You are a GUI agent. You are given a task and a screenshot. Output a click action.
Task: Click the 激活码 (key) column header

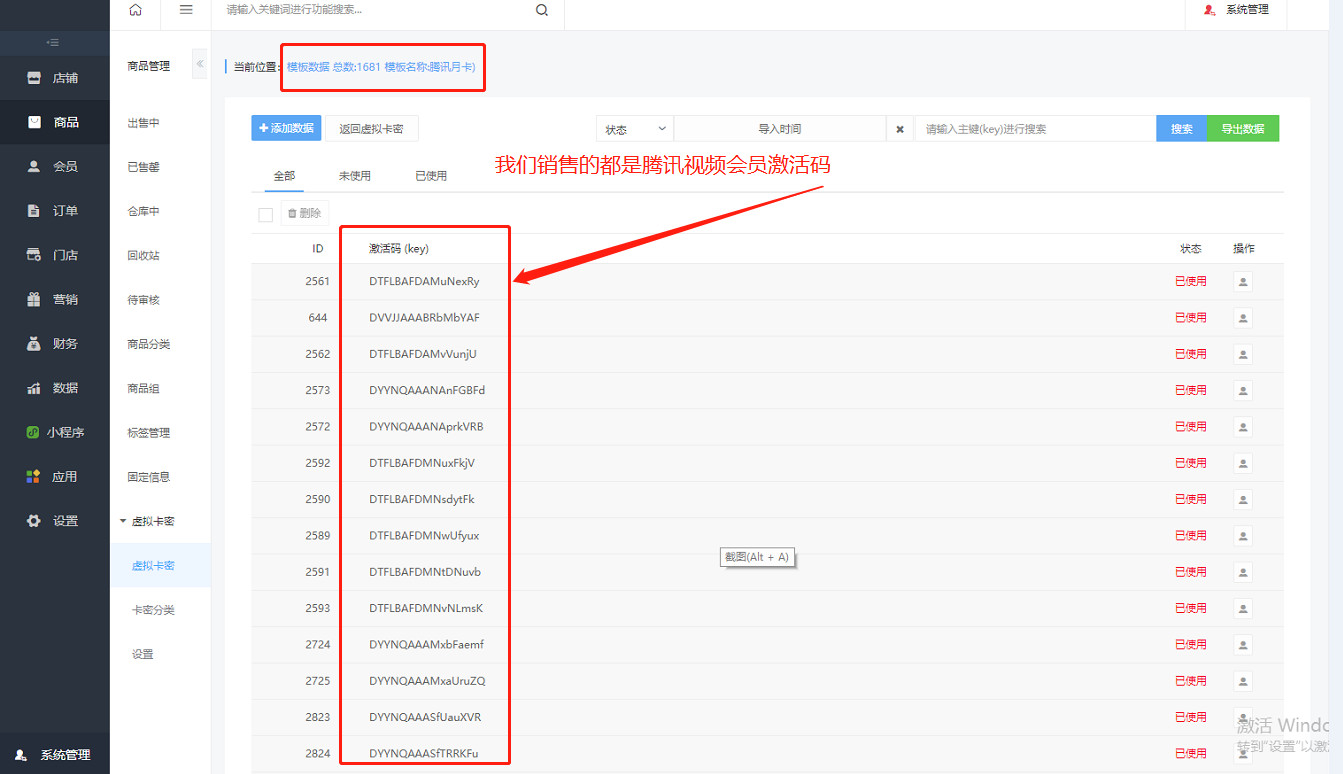(x=399, y=249)
